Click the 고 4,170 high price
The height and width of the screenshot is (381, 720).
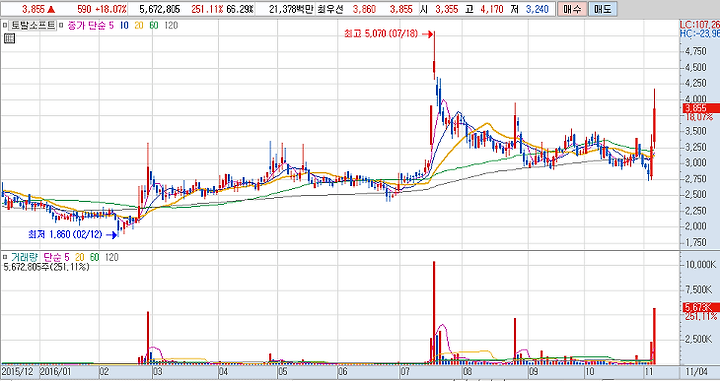pyautogui.click(x=484, y=9)
